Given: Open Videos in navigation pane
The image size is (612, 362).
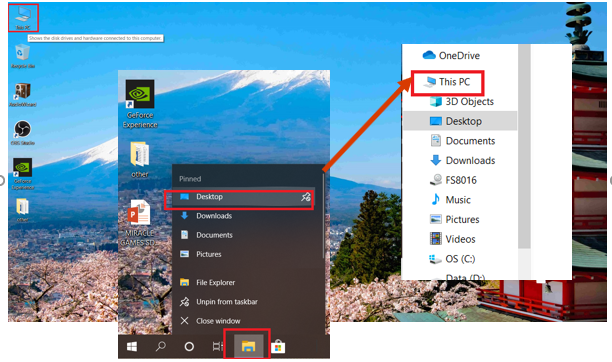Looking at the screenshot, I should (452, 239).
